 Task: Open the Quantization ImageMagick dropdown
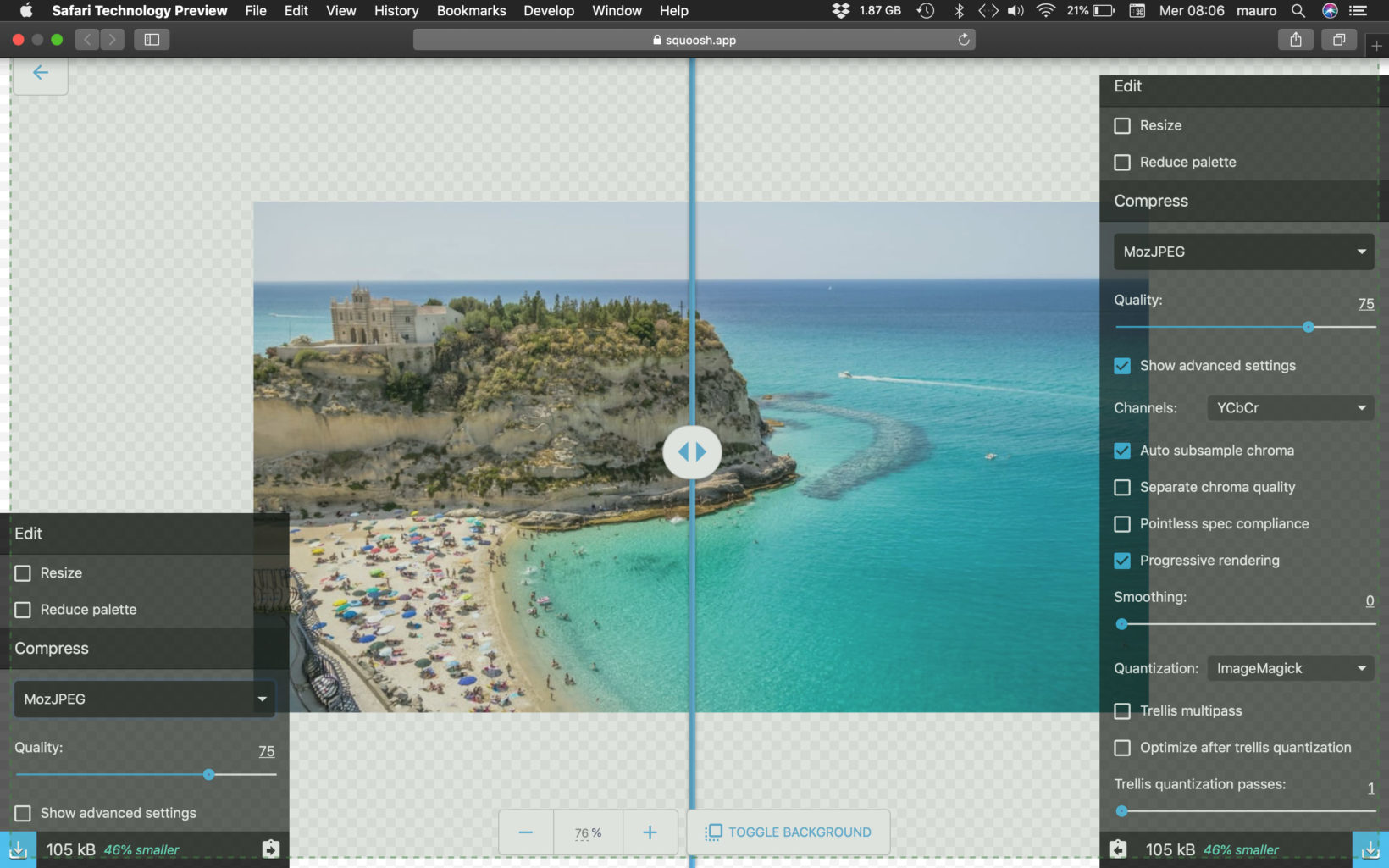1291,669
